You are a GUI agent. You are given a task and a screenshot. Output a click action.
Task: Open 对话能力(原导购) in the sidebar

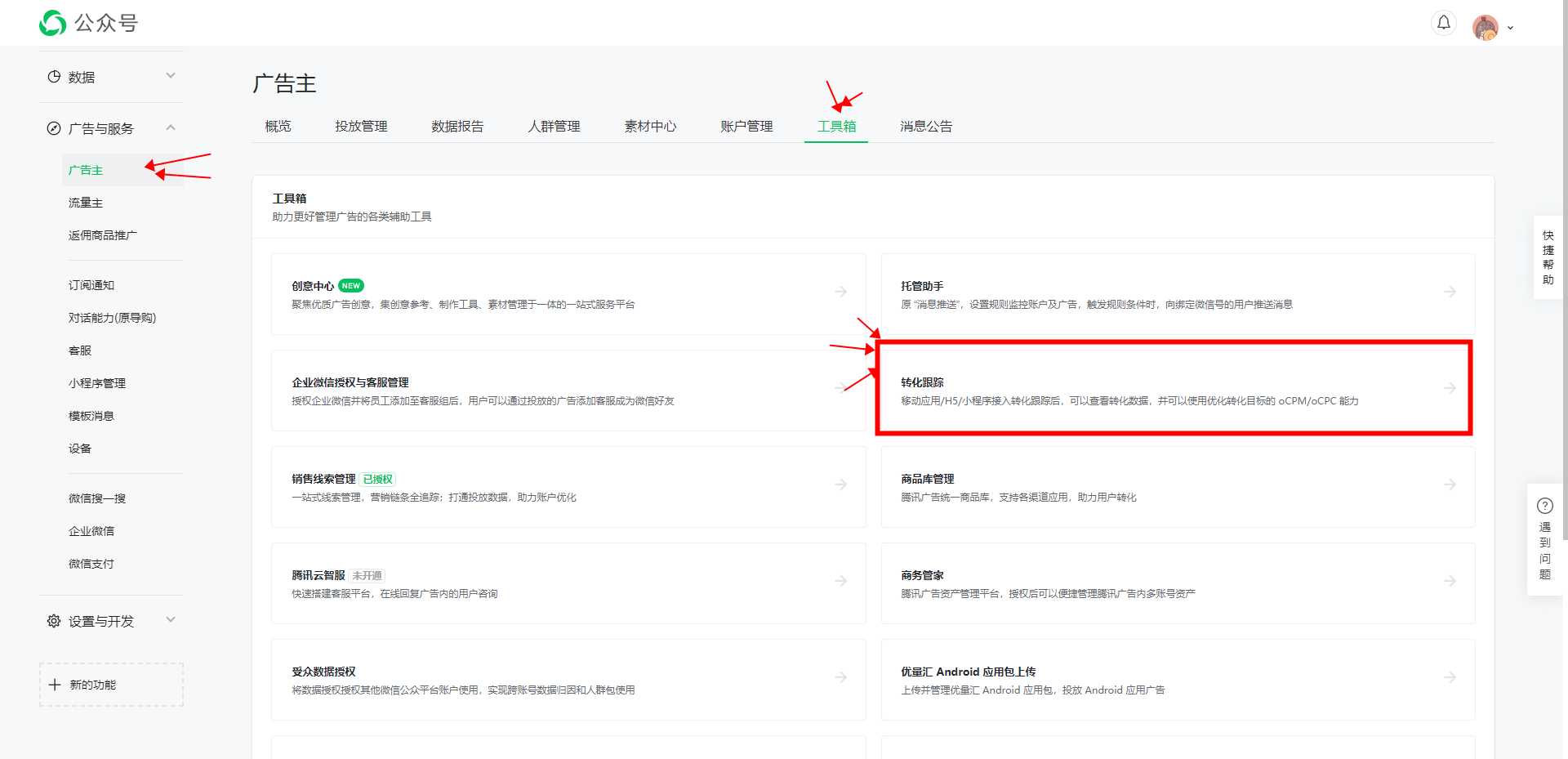(x=112, y=318)
